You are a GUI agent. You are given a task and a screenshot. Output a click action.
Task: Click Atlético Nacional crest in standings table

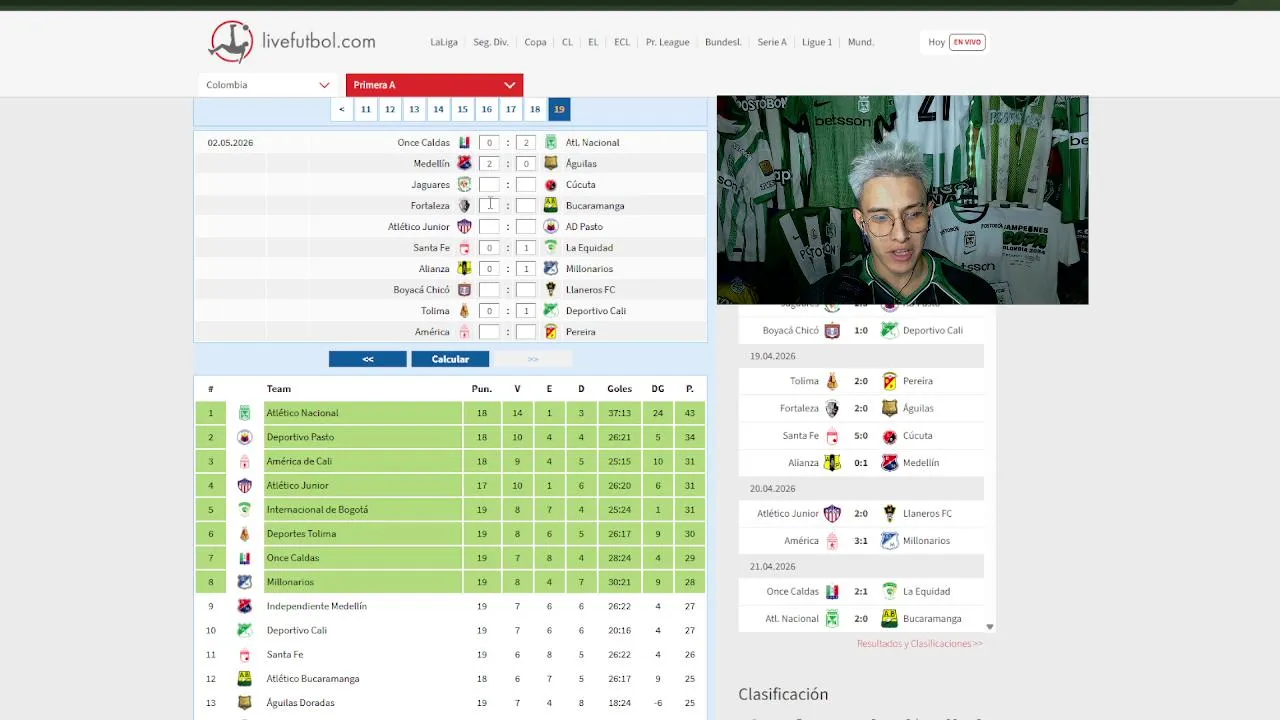coord(244,413)
